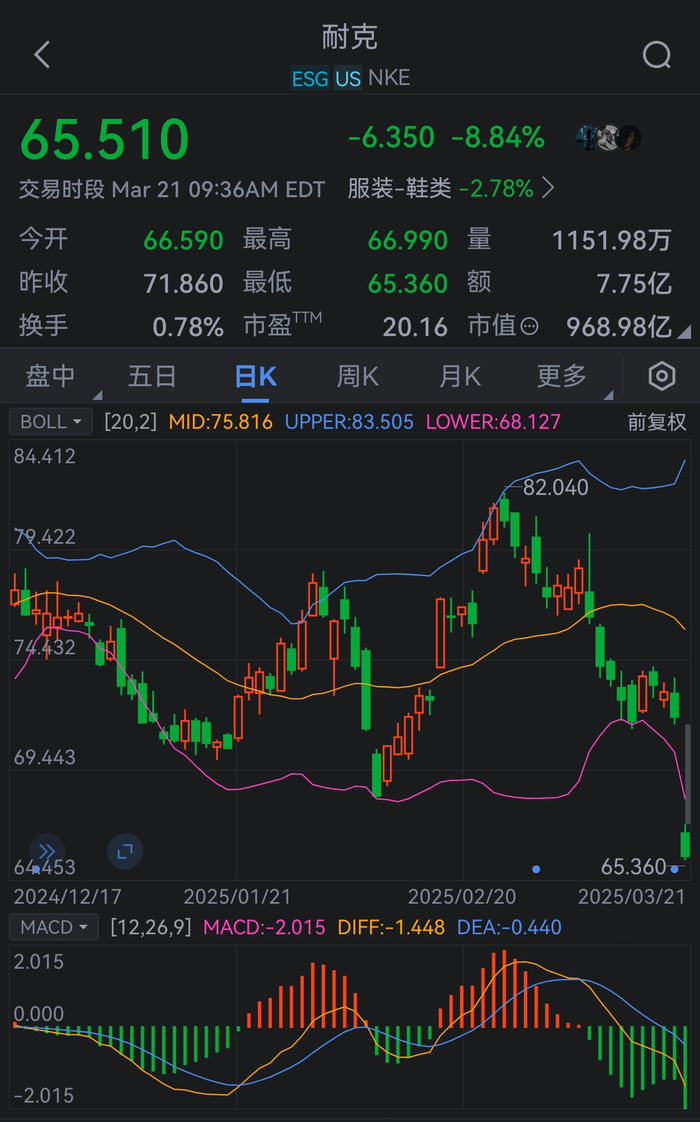Tap the 82.040 high price label
Image resolution: width=700 pixels, height=1122 pixels.
click(x=555, y=487)
